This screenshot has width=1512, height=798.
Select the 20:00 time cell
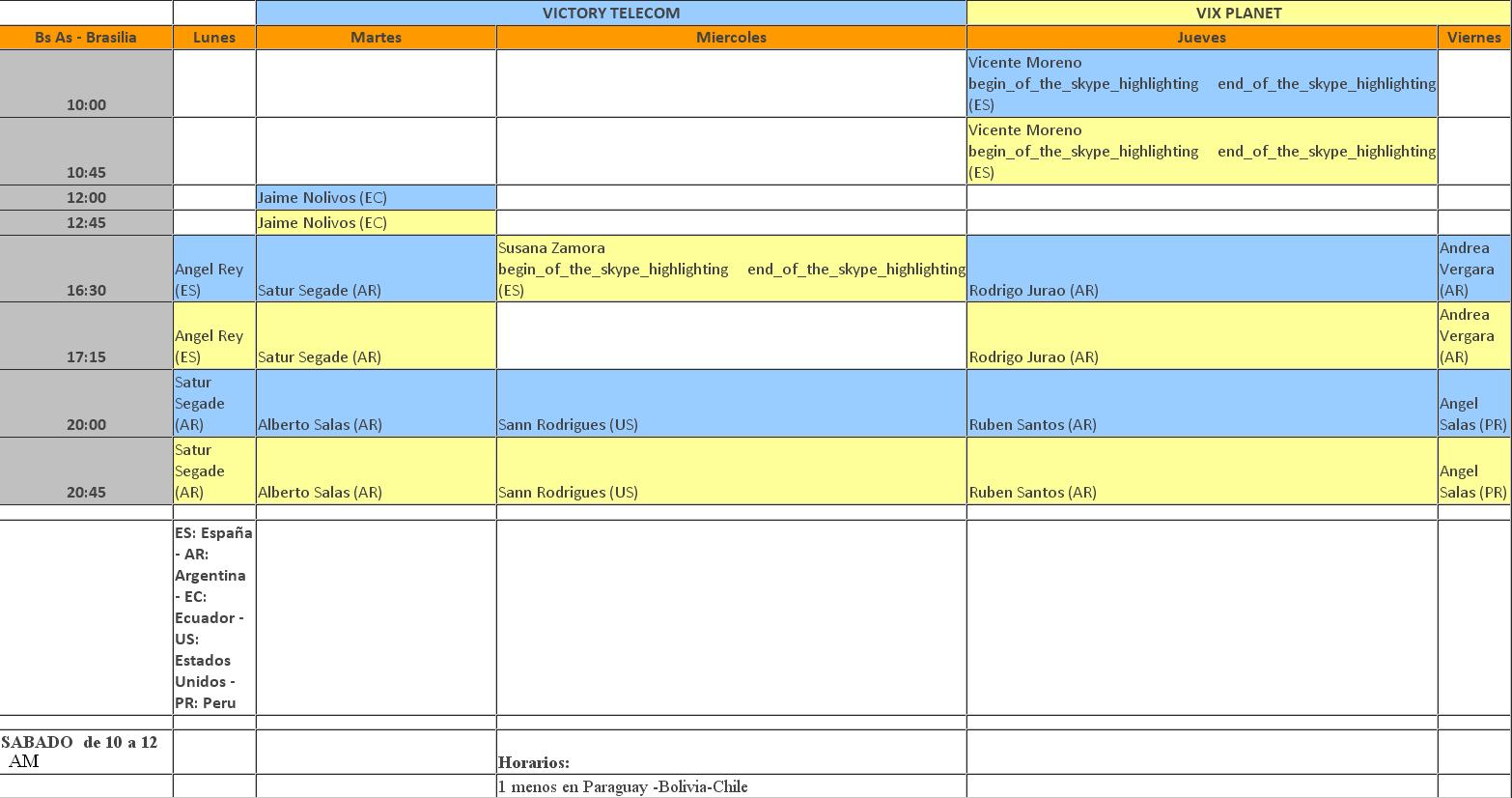click(x=86, y=403)
